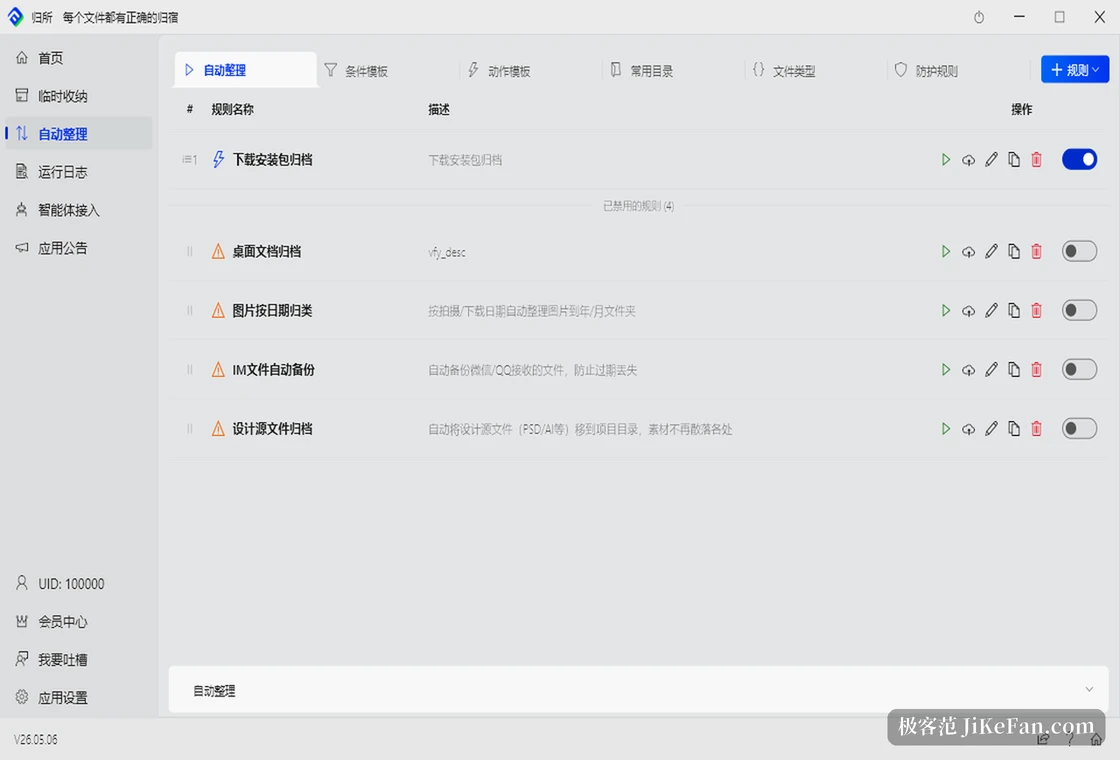Open the 规则 add dropdown button
The width and height of the screenshot is (1120, 760).
pos(1075,69)
